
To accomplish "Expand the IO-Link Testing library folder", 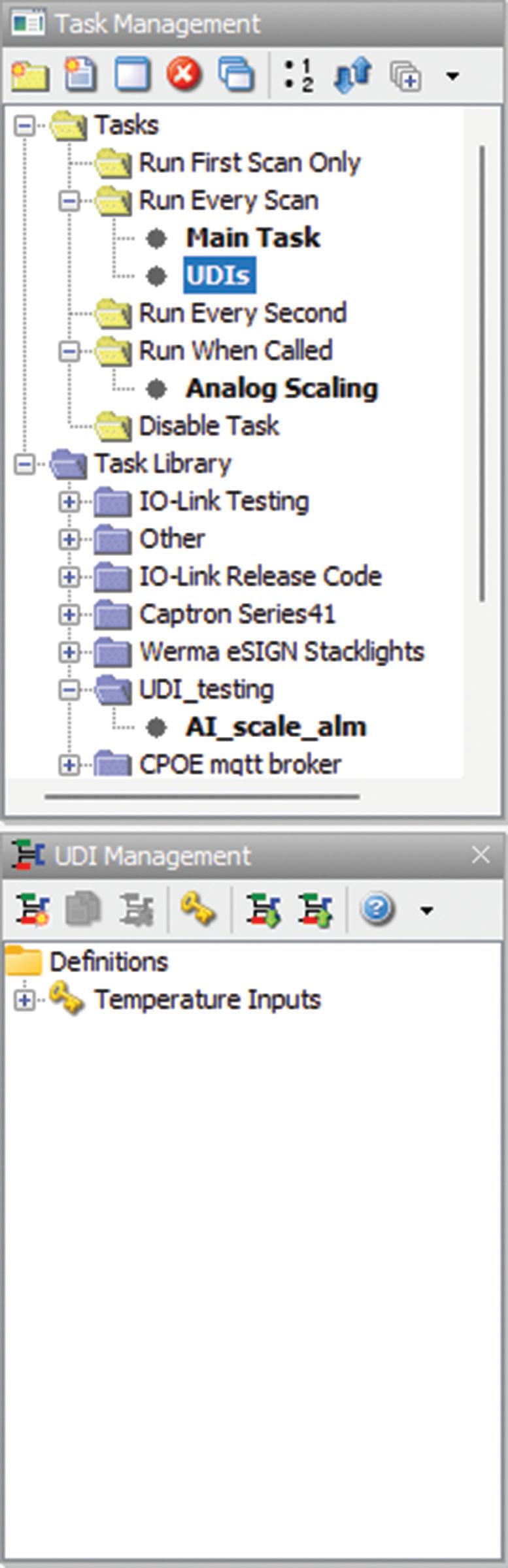I will 69,502.
